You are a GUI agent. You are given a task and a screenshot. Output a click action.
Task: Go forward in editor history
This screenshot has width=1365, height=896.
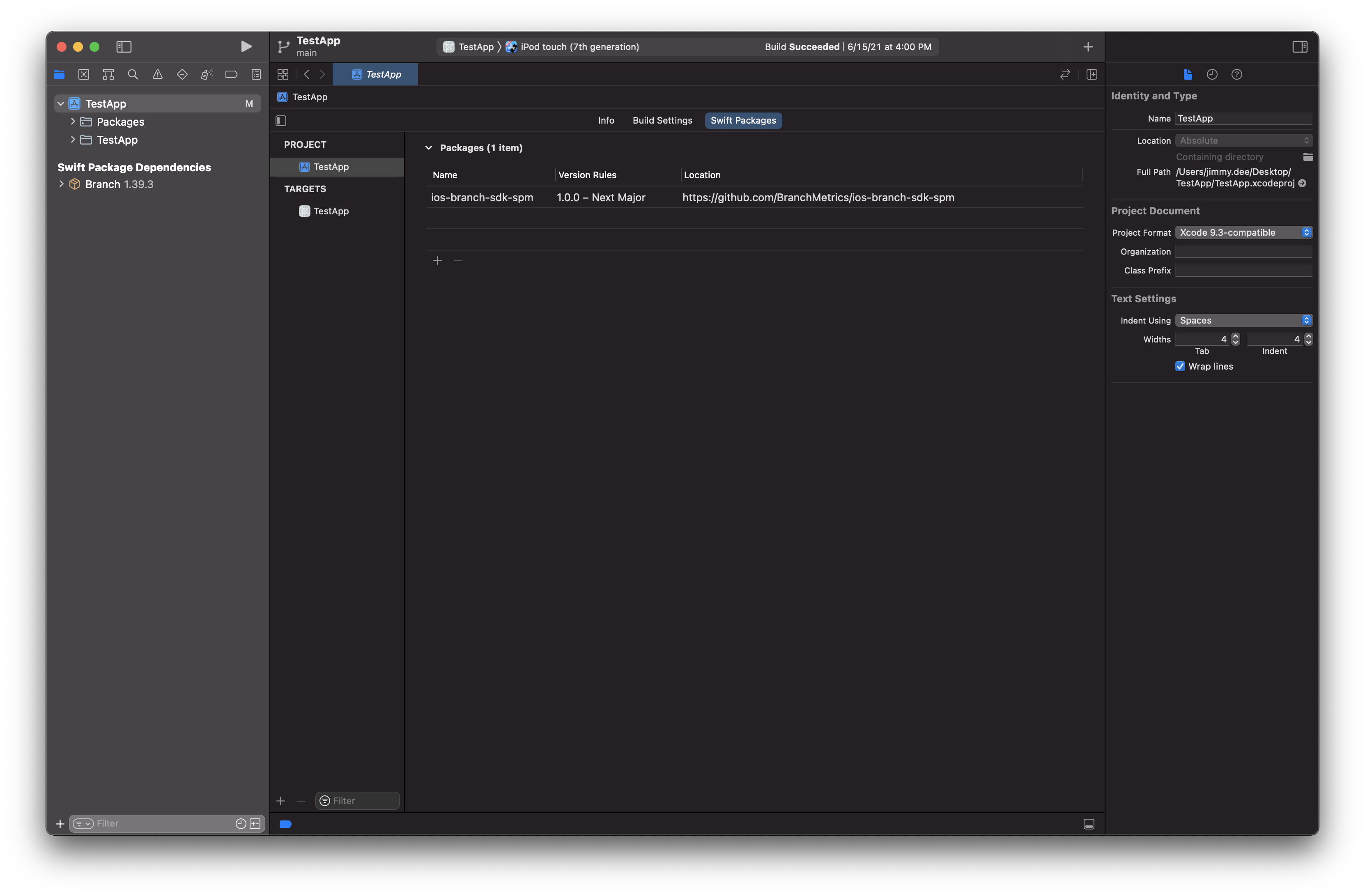click(x=322, y=74)
